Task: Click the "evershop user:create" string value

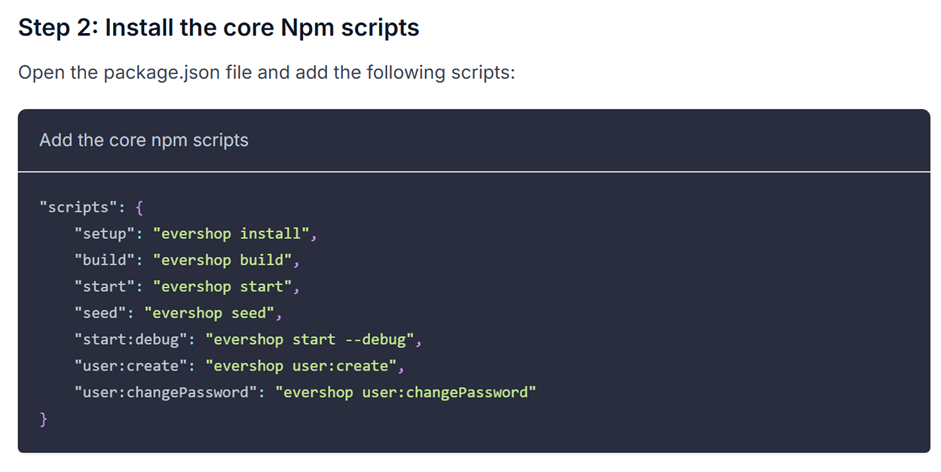Action: 304,366
